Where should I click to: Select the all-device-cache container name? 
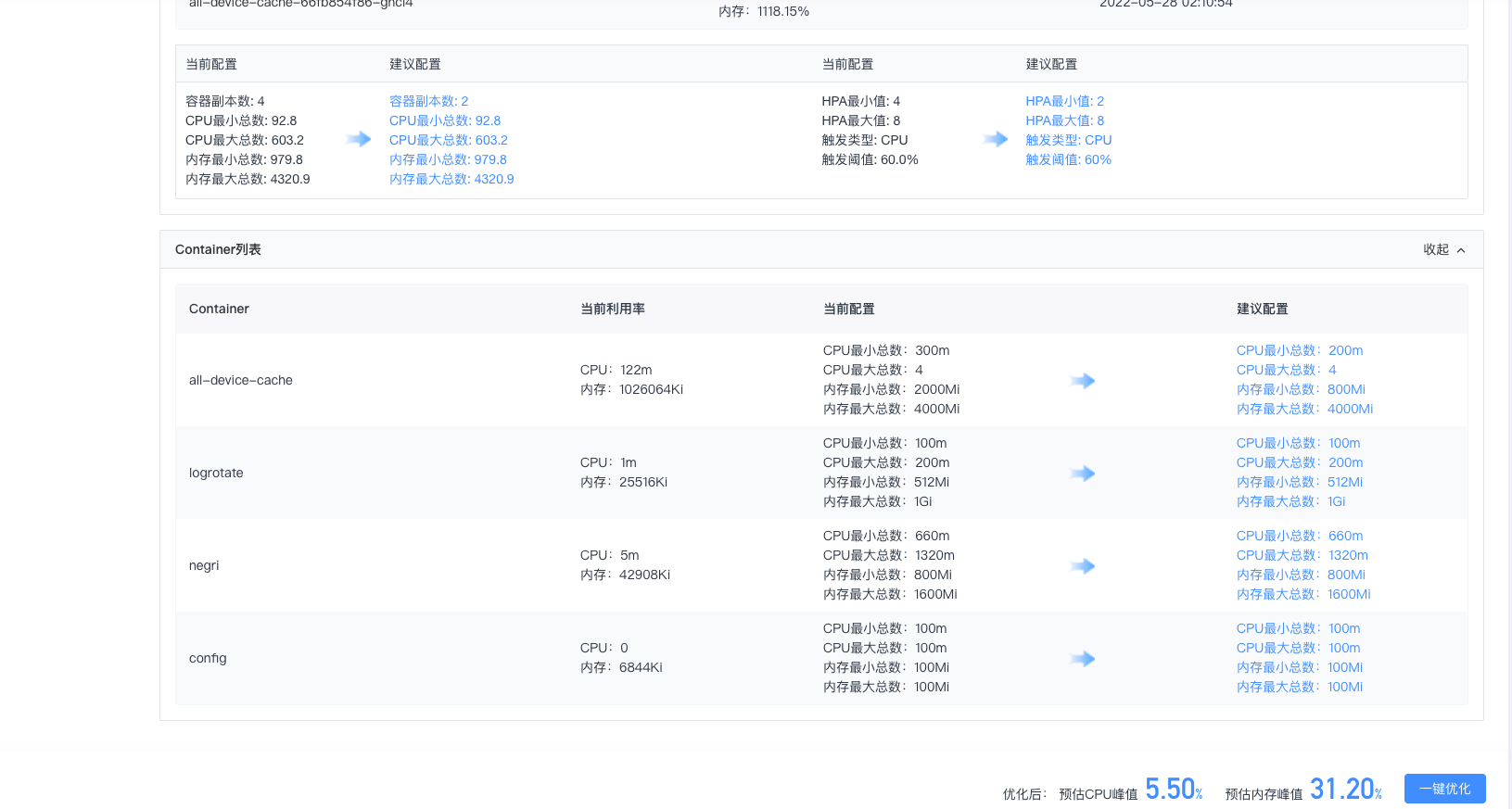pos(241,380)
